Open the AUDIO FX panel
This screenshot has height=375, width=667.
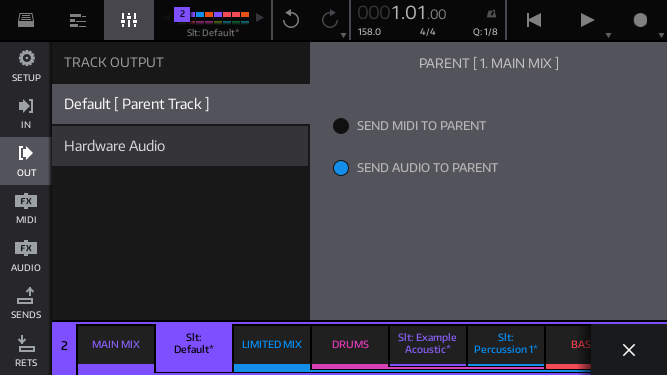pos(26,256)
